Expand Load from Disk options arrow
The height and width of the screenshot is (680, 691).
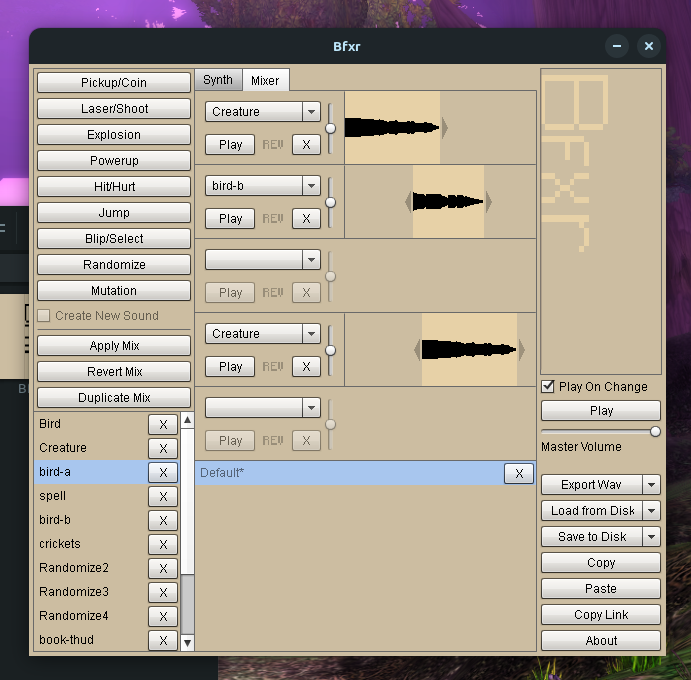(x=651, y=511)
